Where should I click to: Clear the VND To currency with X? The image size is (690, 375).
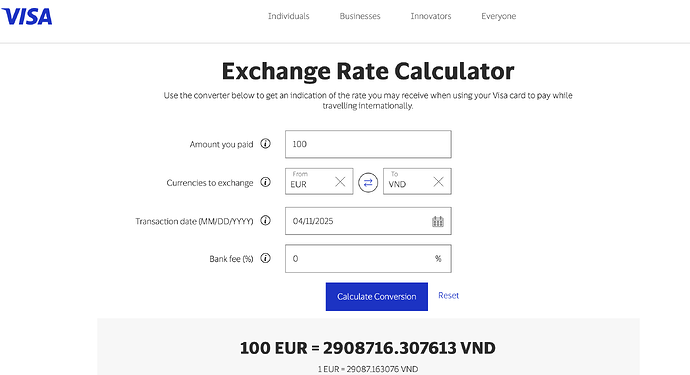pyautogui.click(x=438, y=181)
